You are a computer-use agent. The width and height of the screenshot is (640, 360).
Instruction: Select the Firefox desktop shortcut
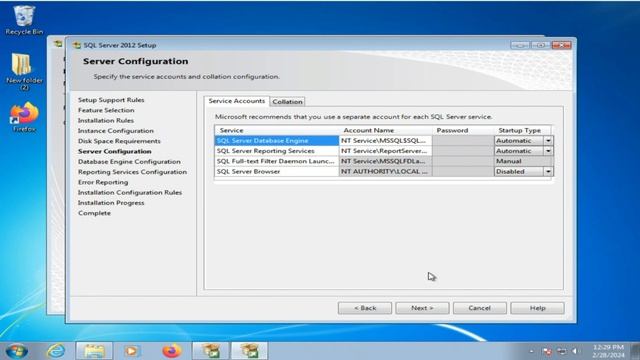24,117
